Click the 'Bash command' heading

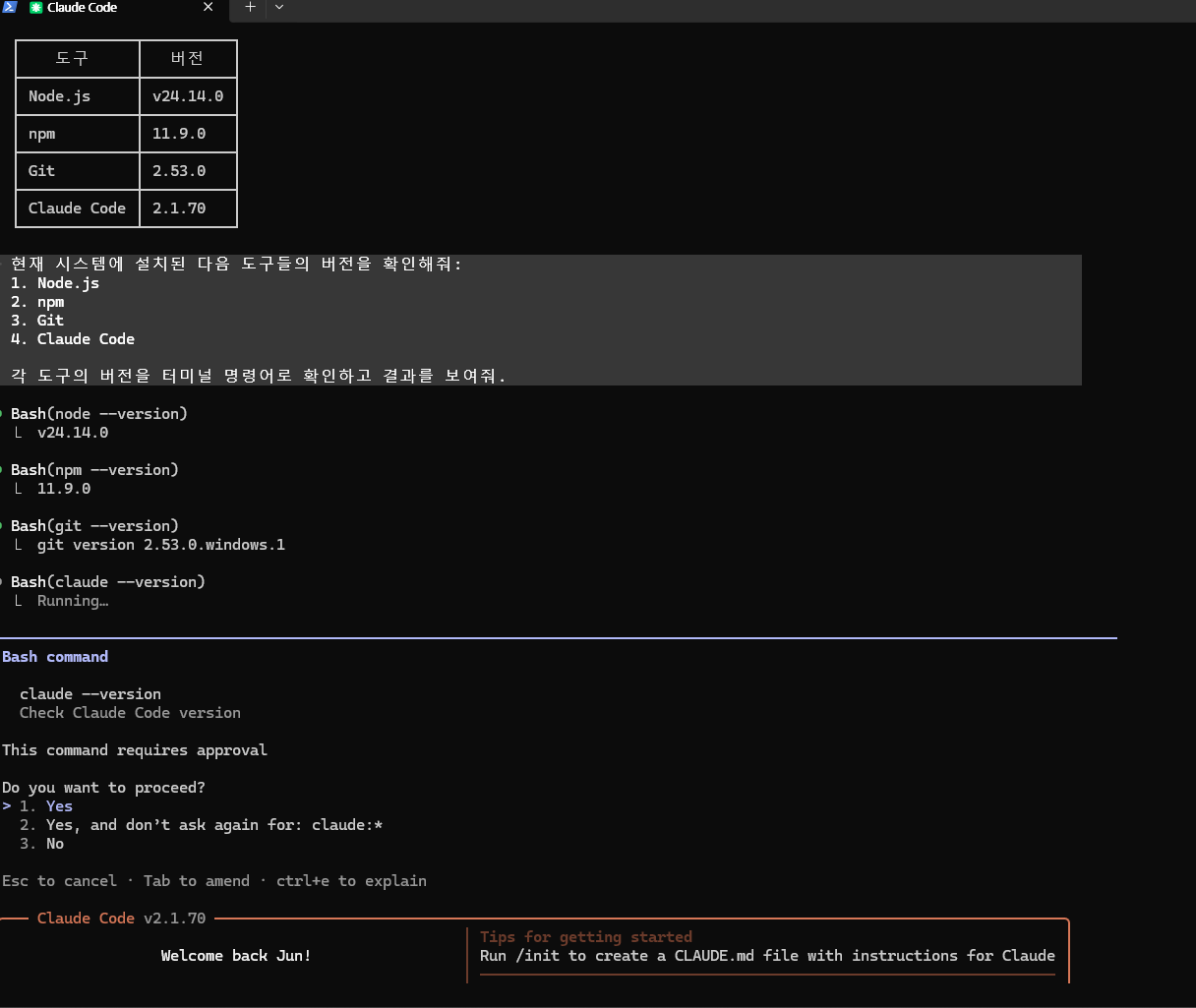coord(55,657)
